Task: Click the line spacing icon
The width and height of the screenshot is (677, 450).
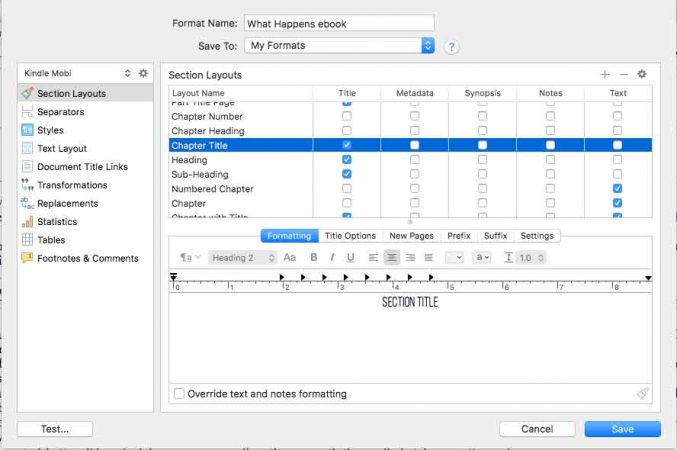Action: click(x=508, y=258)
